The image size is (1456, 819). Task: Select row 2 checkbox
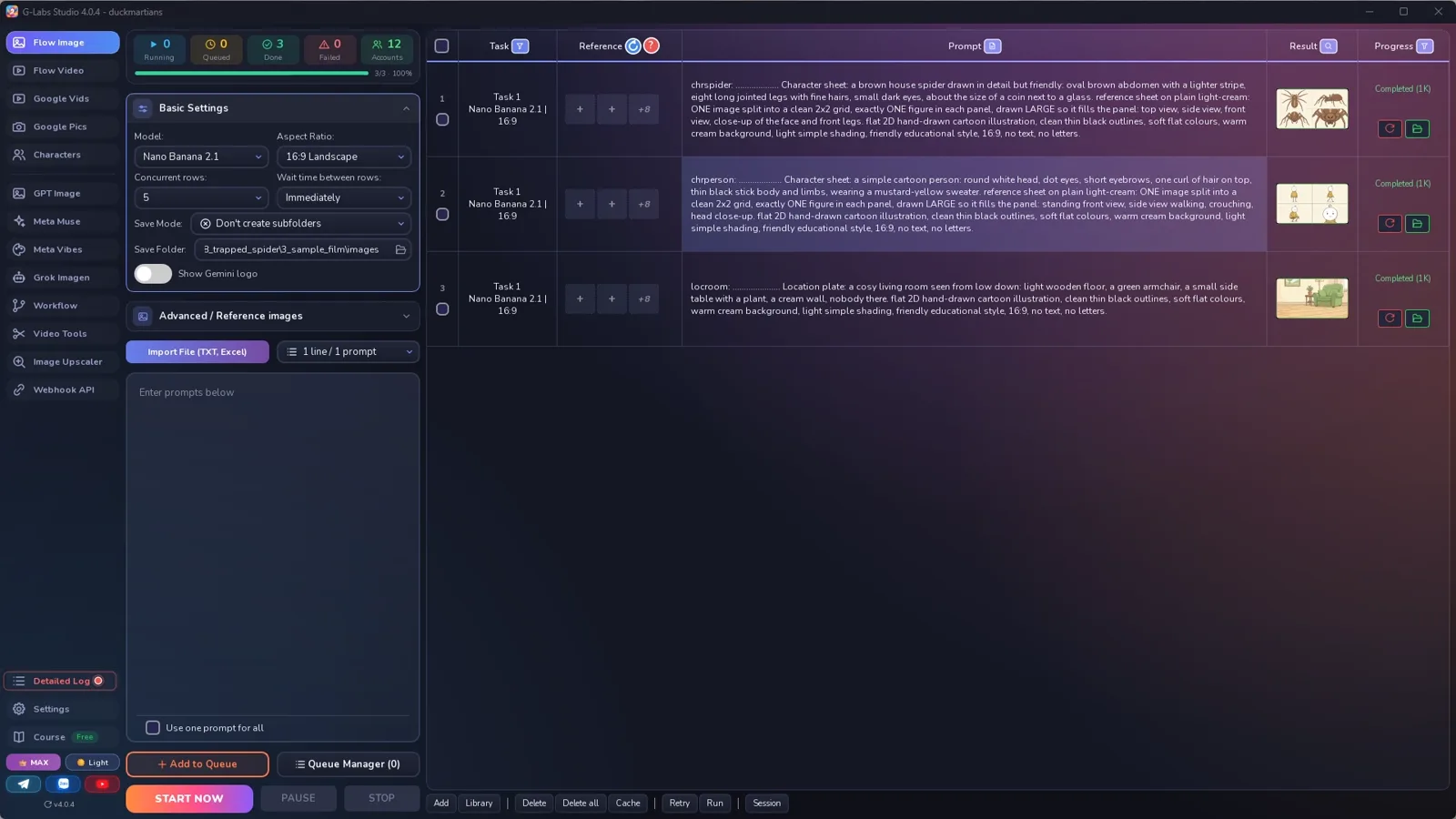point(442,215)
